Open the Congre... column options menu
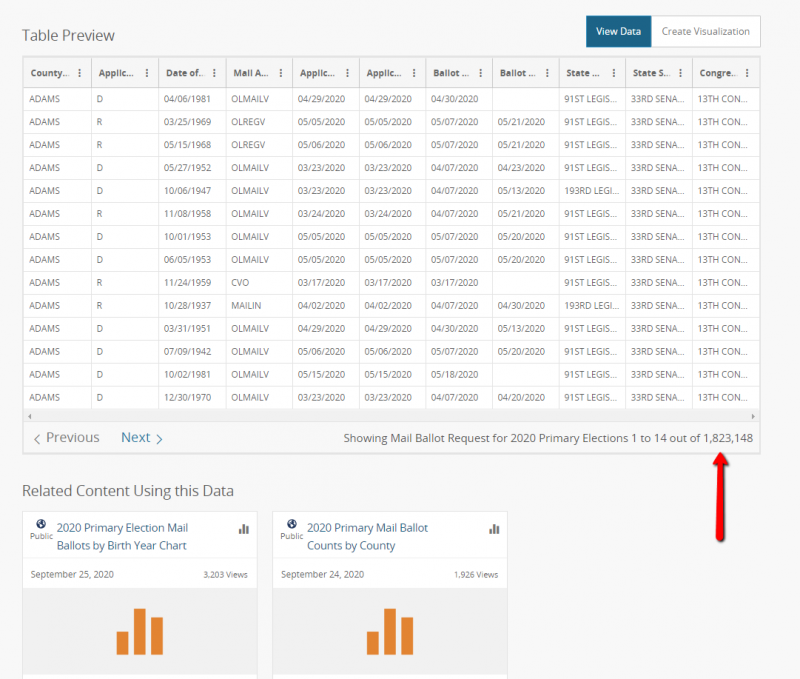The height and width of the screenshot is (679, 800). tap(747, 73)
